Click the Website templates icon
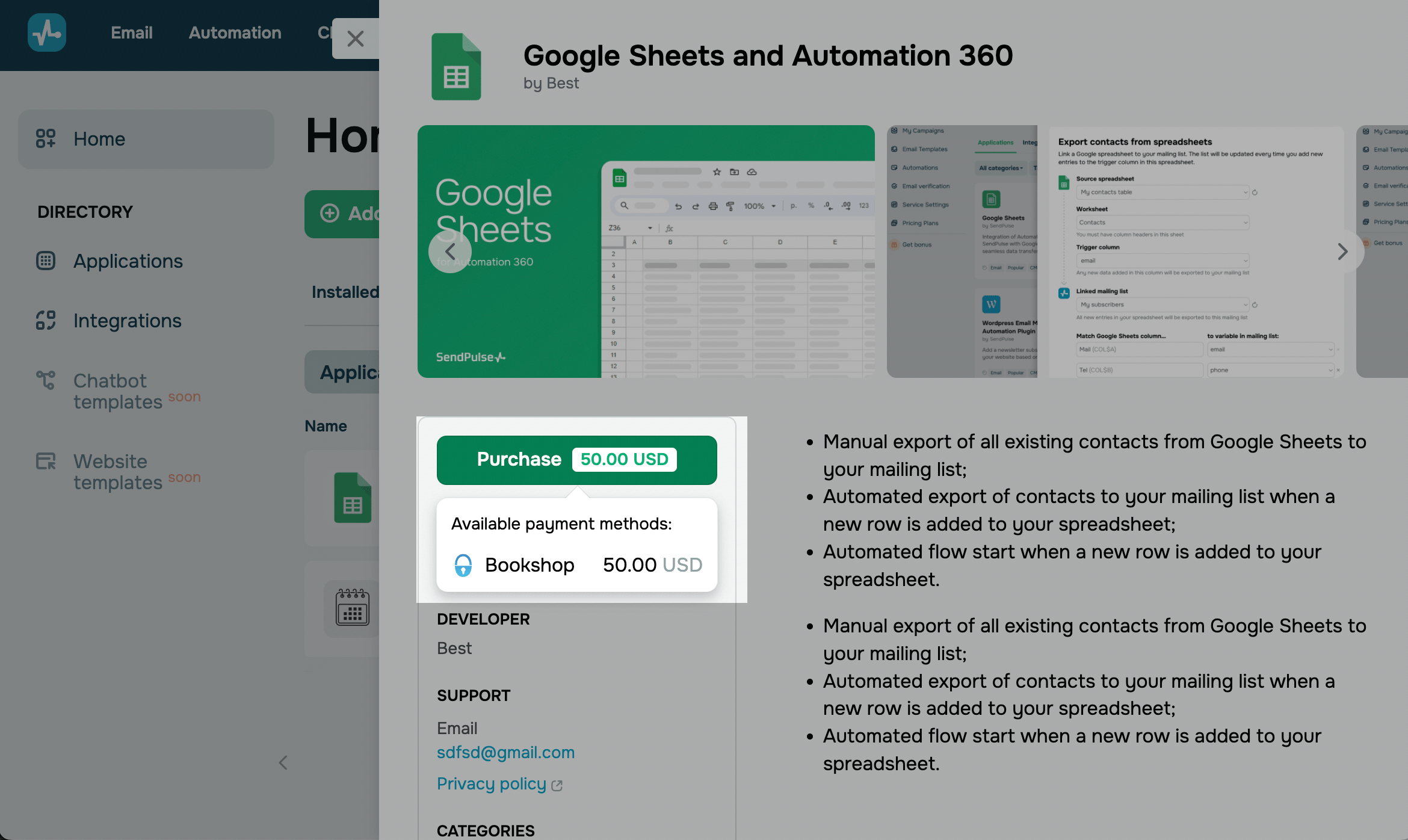1408x840 pixels. [46, 461]
